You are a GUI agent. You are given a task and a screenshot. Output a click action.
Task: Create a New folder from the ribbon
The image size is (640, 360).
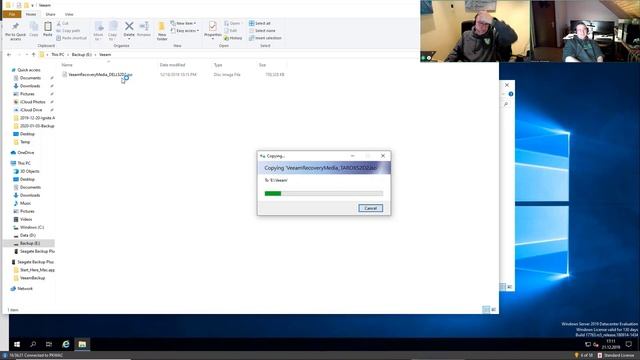click(x=162, y=31)
